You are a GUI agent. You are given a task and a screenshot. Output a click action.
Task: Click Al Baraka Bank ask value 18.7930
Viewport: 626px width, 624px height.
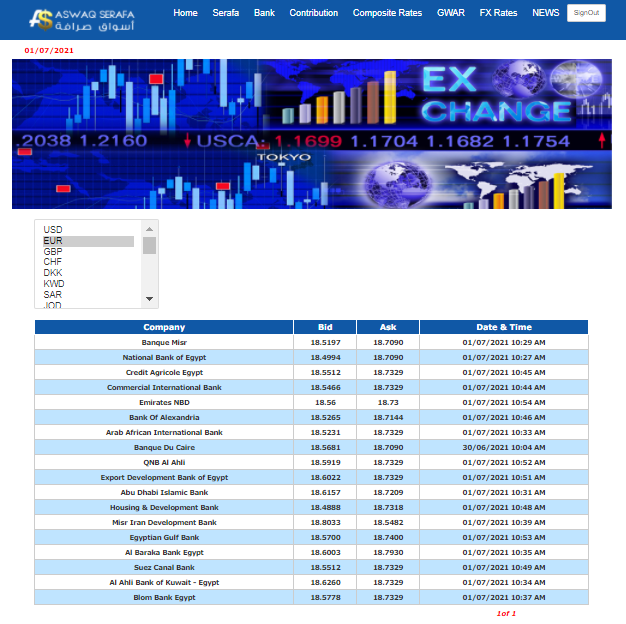tap(388, 553)
